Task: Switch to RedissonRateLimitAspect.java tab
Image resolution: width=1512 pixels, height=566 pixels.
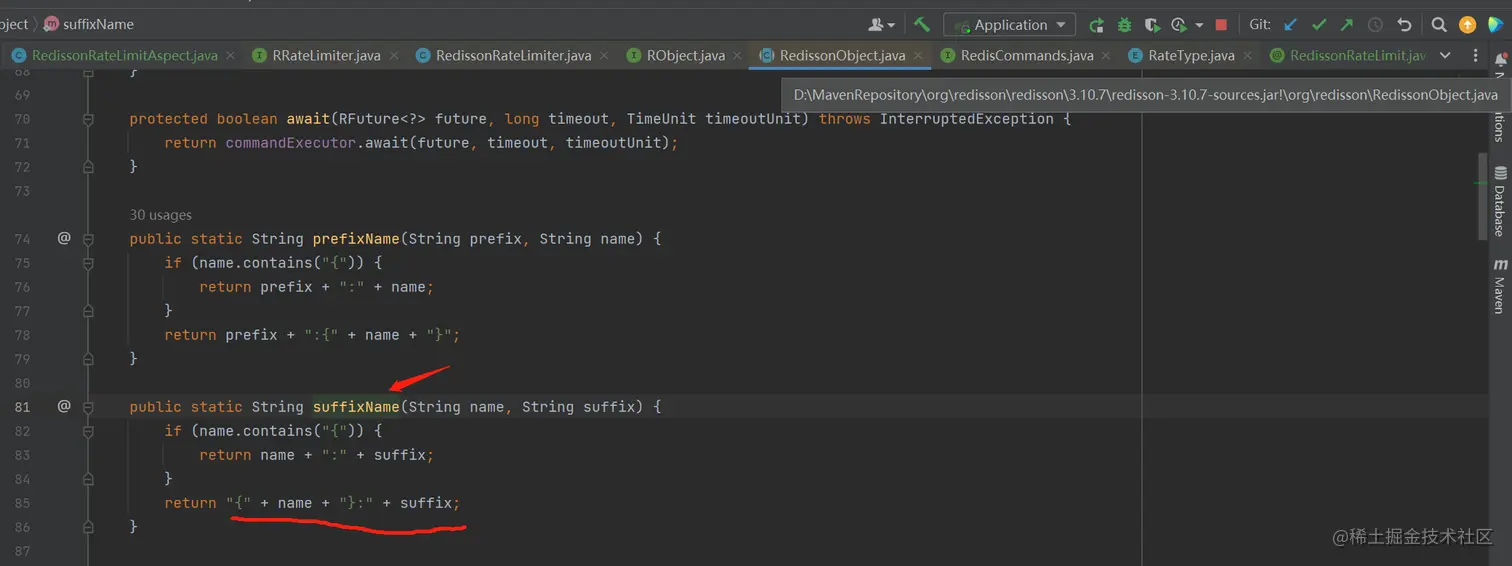Action: tap(124, 56)
